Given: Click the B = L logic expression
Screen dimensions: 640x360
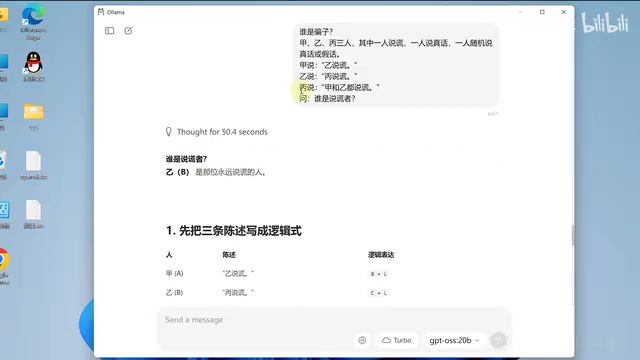Looking at the screenshot, I should tap(378, 274).
